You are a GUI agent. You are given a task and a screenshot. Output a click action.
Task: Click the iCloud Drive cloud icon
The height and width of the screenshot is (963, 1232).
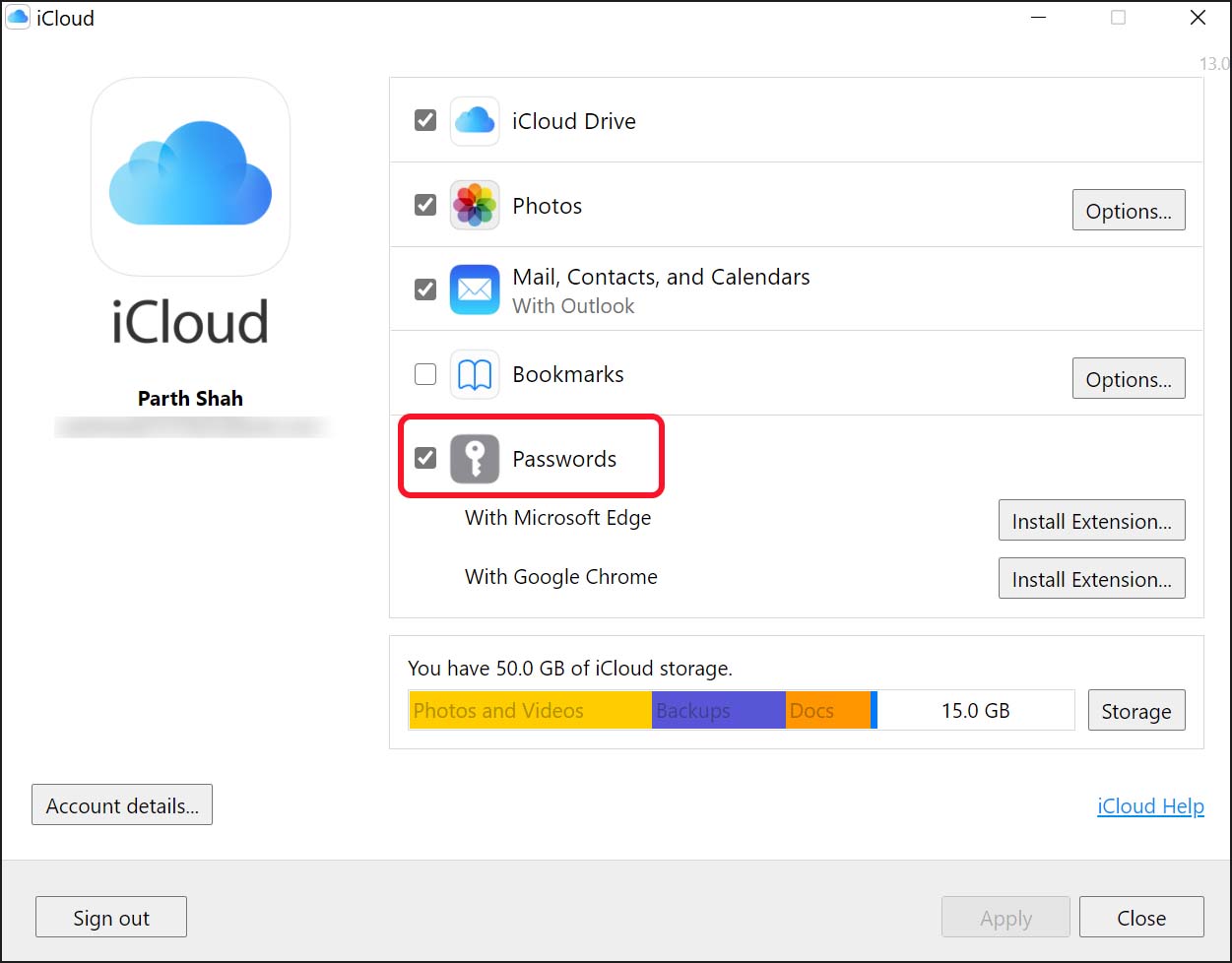tap(475, 121)
